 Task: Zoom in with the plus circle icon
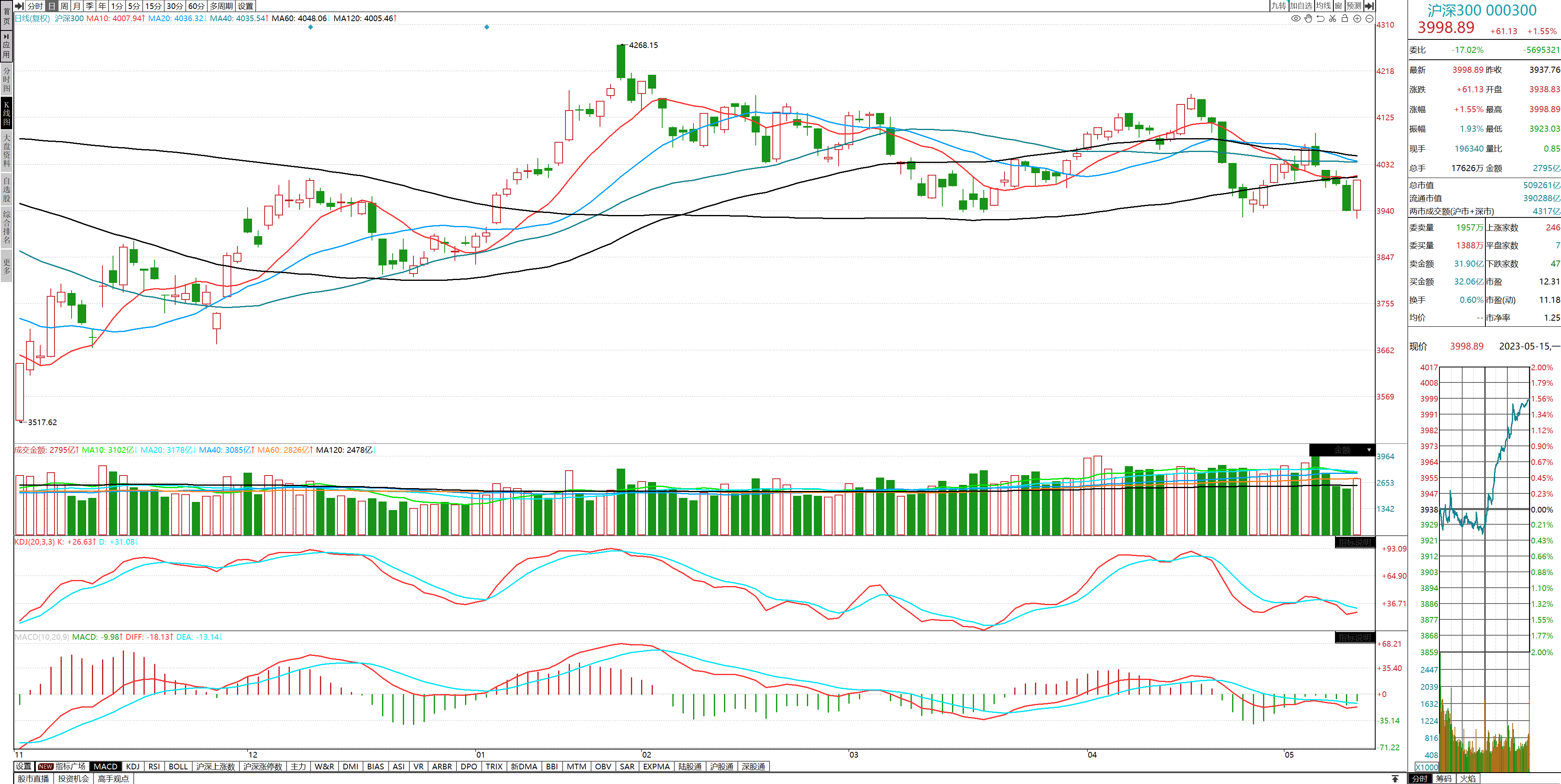[x=1357, y=19]
